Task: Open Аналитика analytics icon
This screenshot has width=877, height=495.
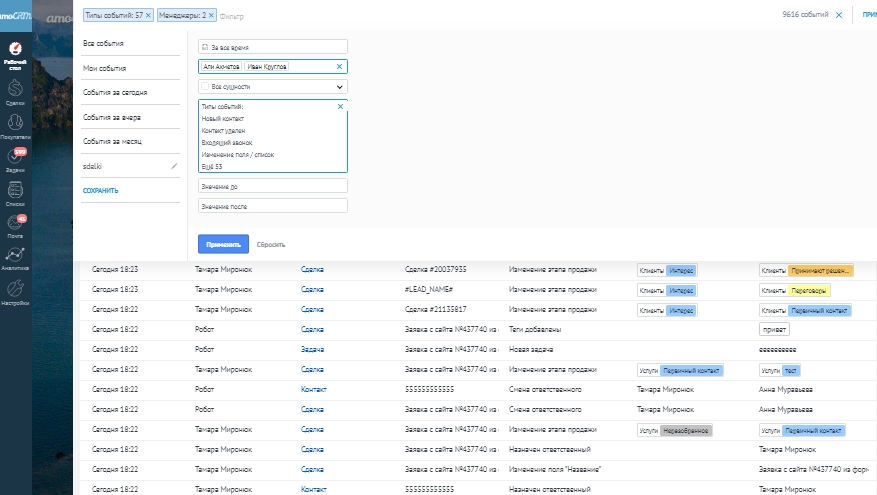Action: [x=15, y=258]
